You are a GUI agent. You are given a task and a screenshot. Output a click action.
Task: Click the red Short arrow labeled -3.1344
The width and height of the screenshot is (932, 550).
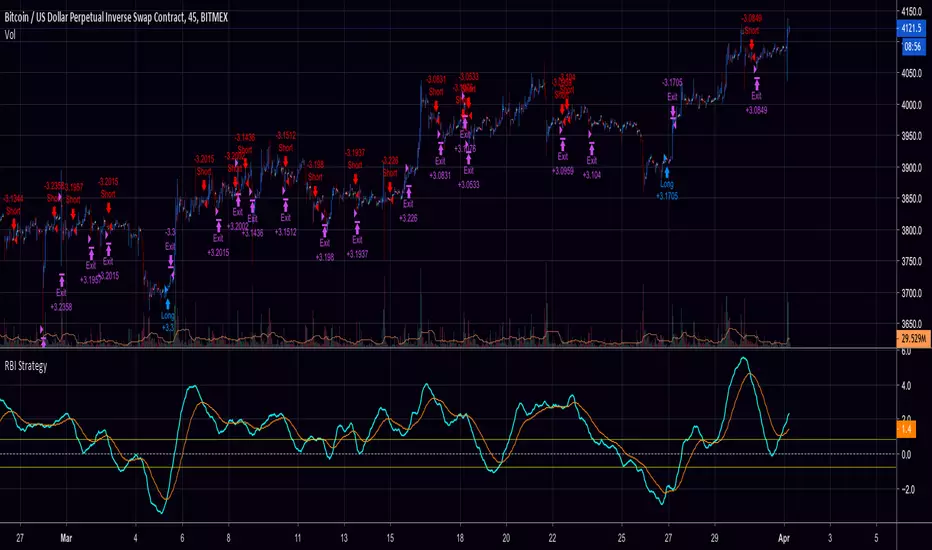pos(13,225)
